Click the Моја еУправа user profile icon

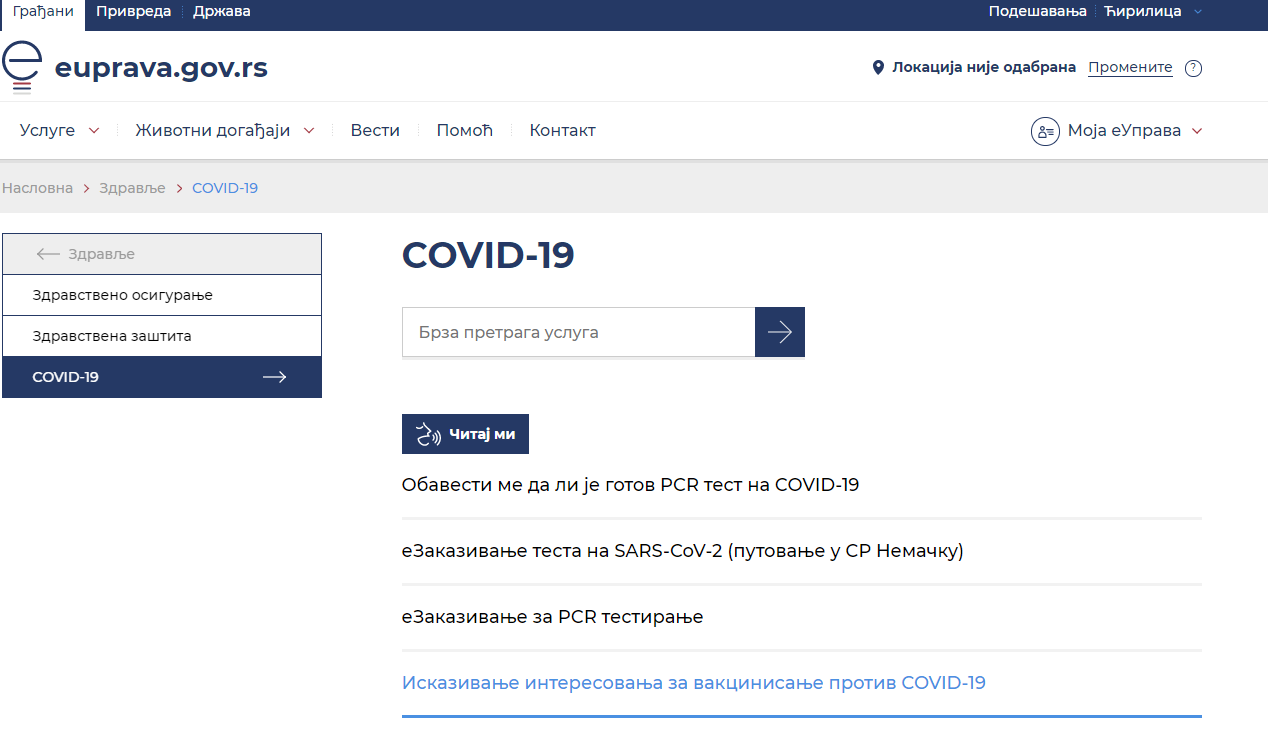pyautogui.click(x=1045, y=131)
